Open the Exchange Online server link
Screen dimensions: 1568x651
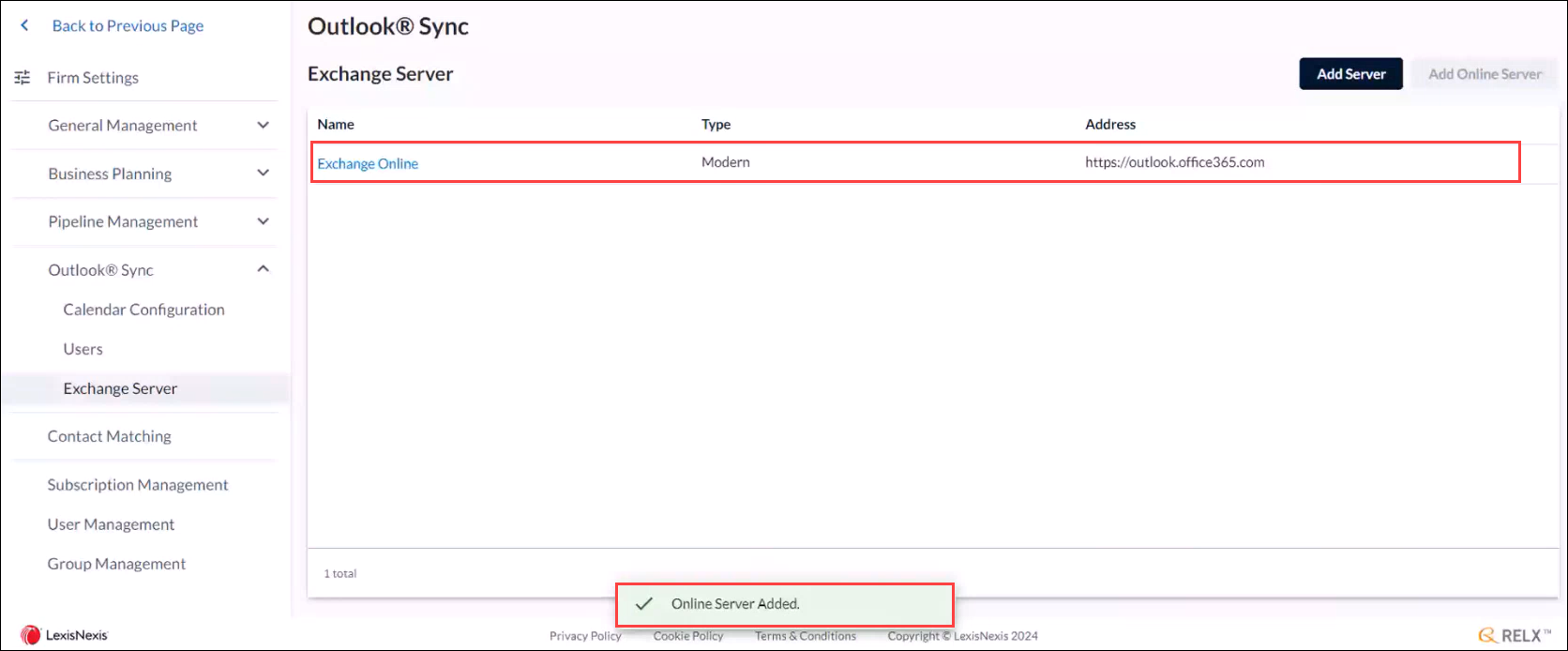coord(368,163)
